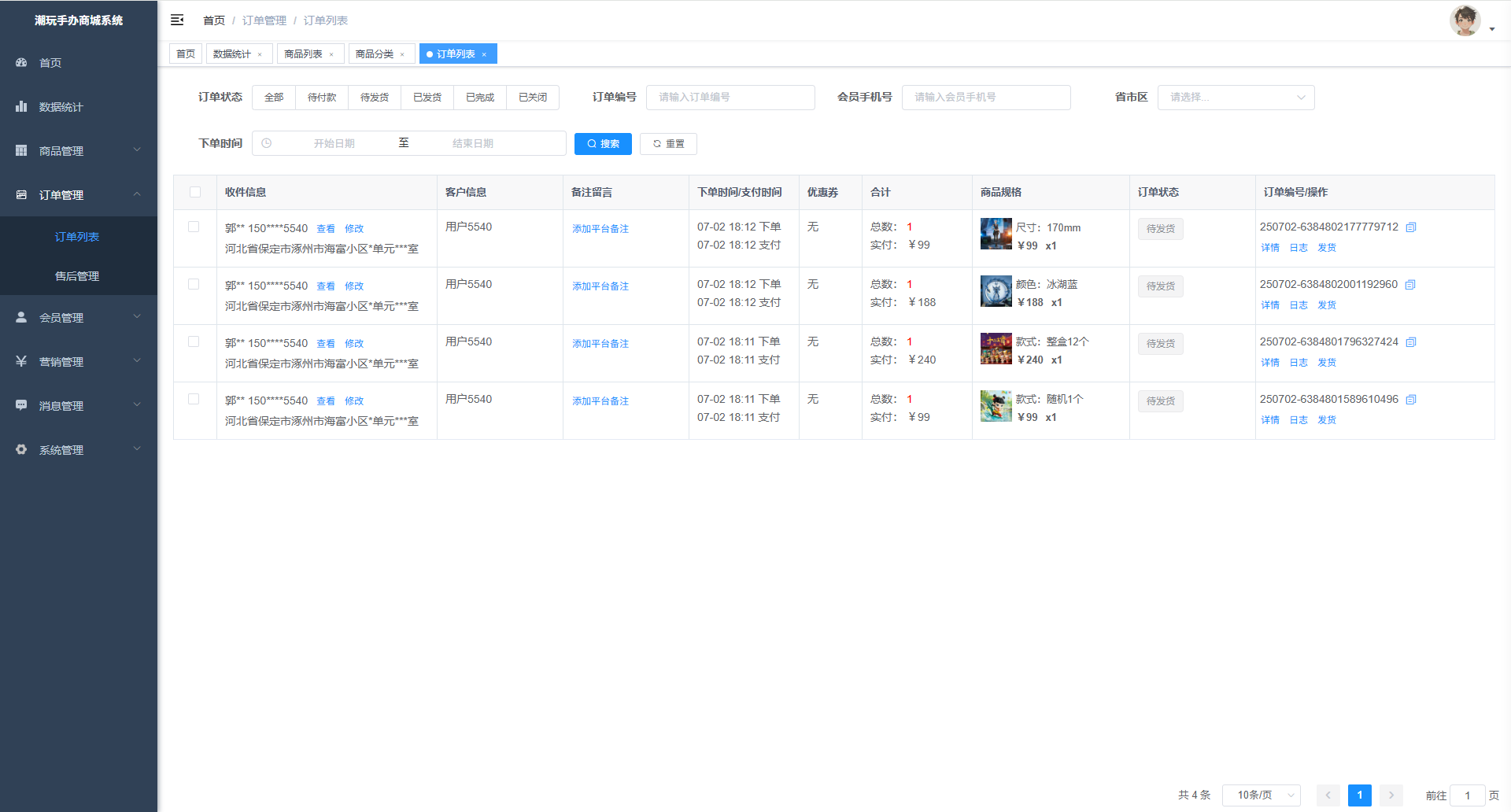Click the user avatar in top right

point(1465,20)
